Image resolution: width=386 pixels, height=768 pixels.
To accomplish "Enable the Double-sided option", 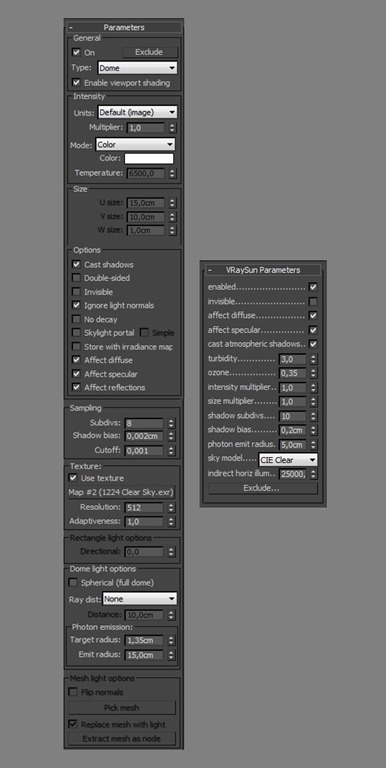I will (x=76, y=278).
